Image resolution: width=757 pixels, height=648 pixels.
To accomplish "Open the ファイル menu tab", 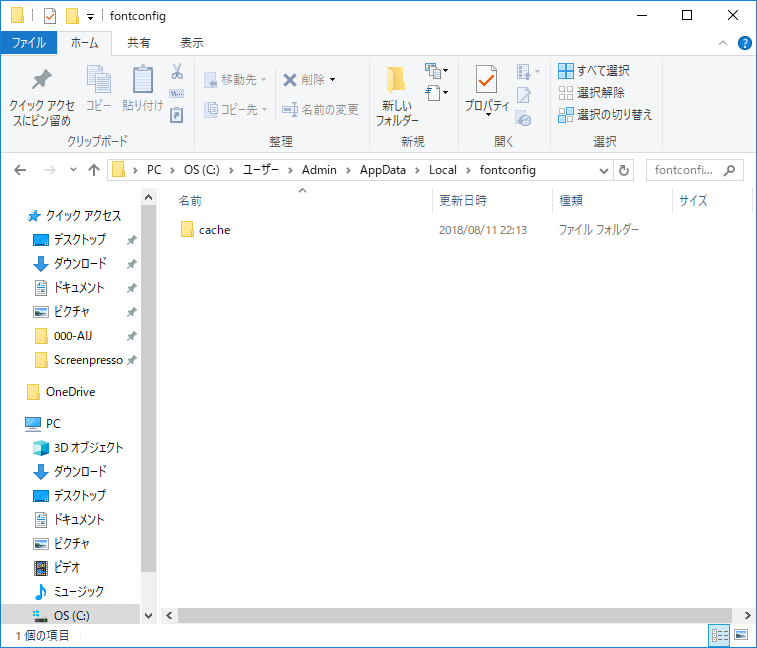I will (28, 43).
